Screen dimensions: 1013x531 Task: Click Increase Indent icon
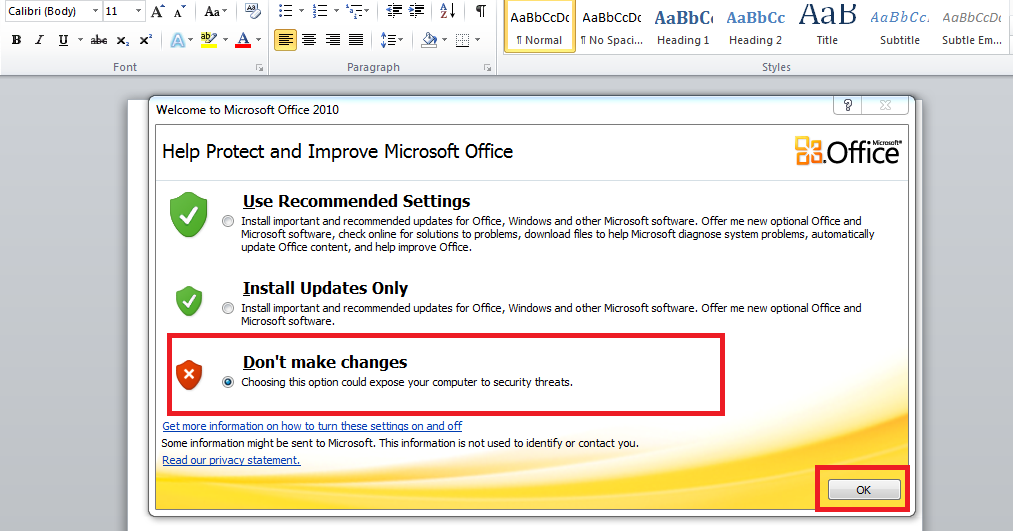pos(417,11)
